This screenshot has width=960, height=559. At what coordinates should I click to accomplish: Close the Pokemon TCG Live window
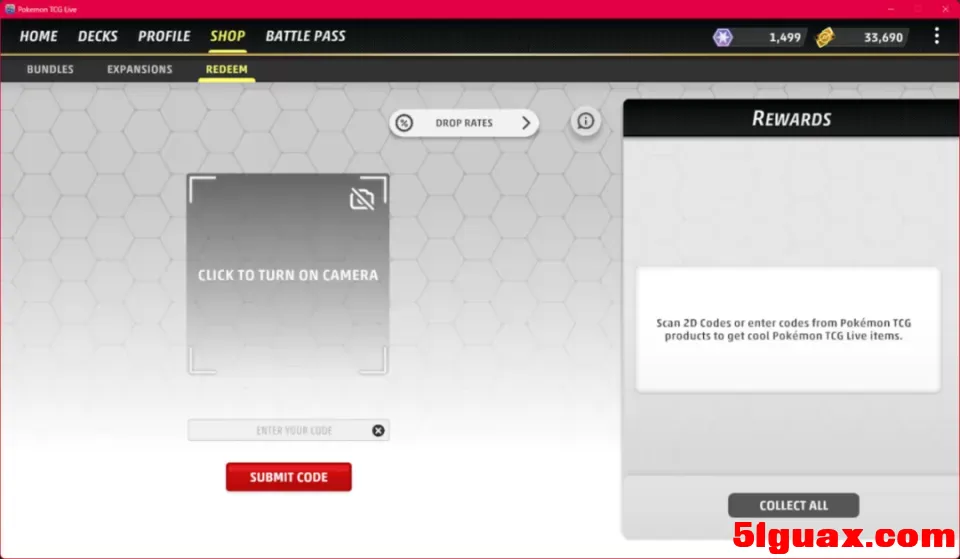pyautogui.click(x=945, y=9)
